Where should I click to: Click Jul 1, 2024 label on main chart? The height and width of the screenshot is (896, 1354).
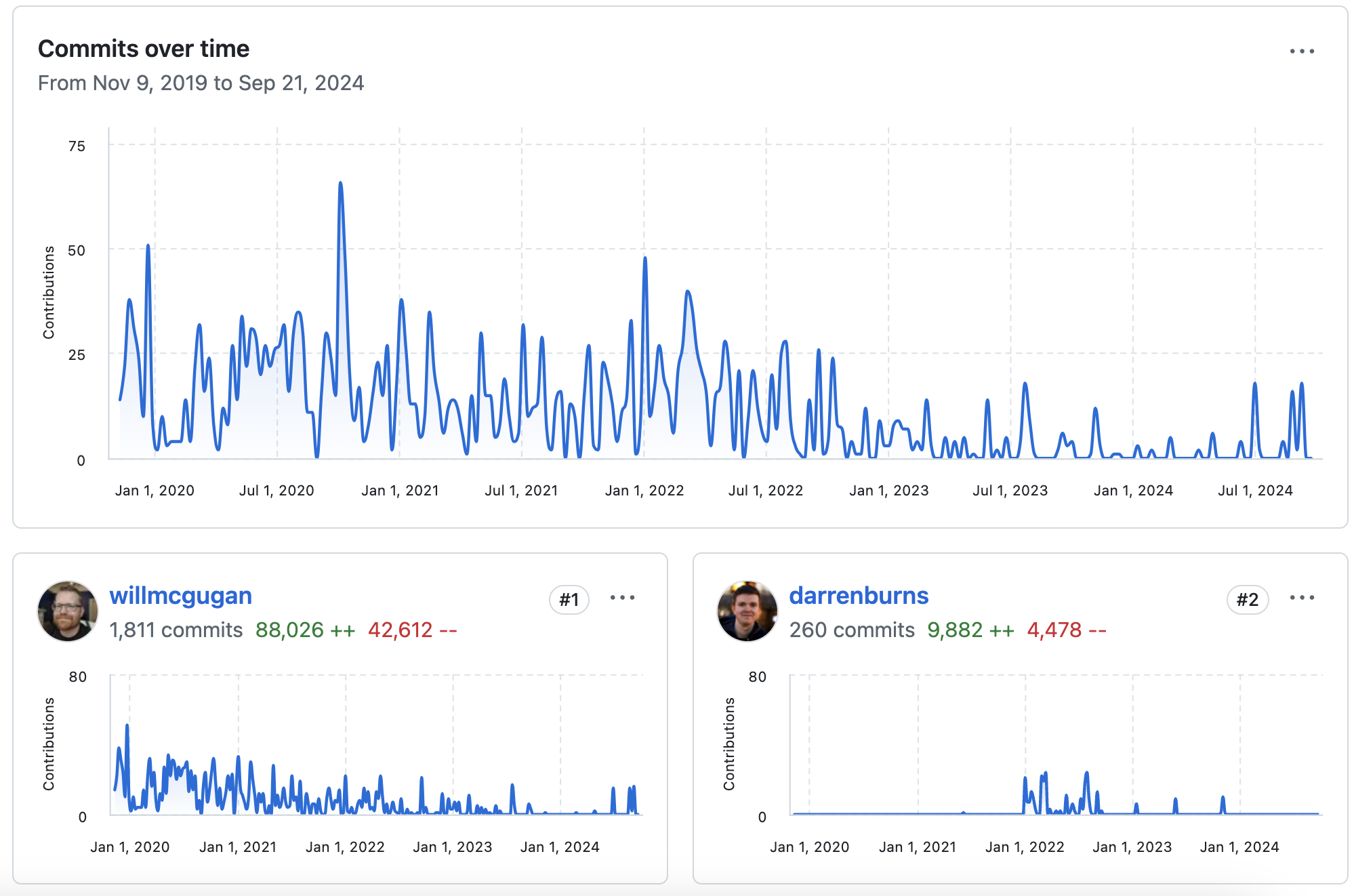click(1255, 491)
